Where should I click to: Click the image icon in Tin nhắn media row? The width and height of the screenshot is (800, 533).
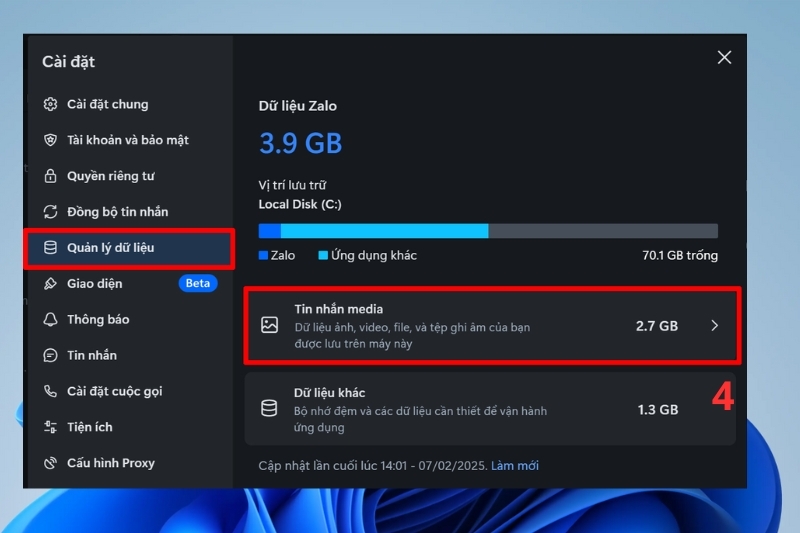269,325
